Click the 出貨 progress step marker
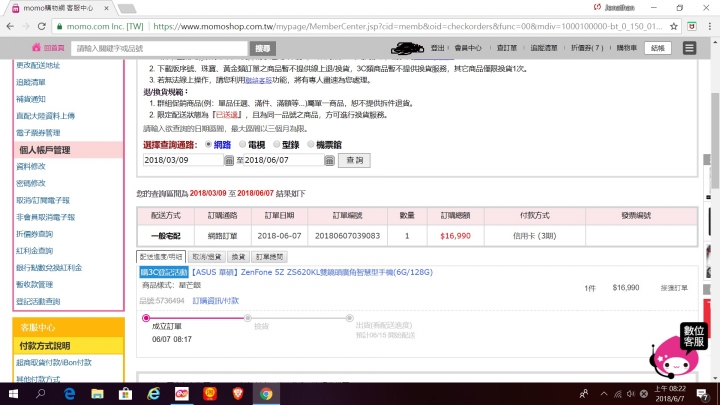 click(349, 318)
